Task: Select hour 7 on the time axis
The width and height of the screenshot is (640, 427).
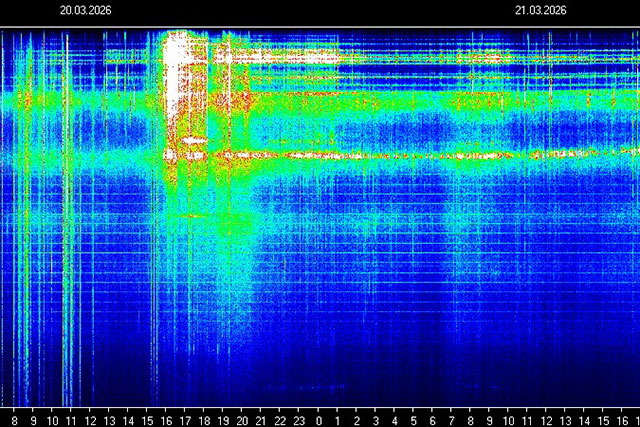Action: click(451, 419)
